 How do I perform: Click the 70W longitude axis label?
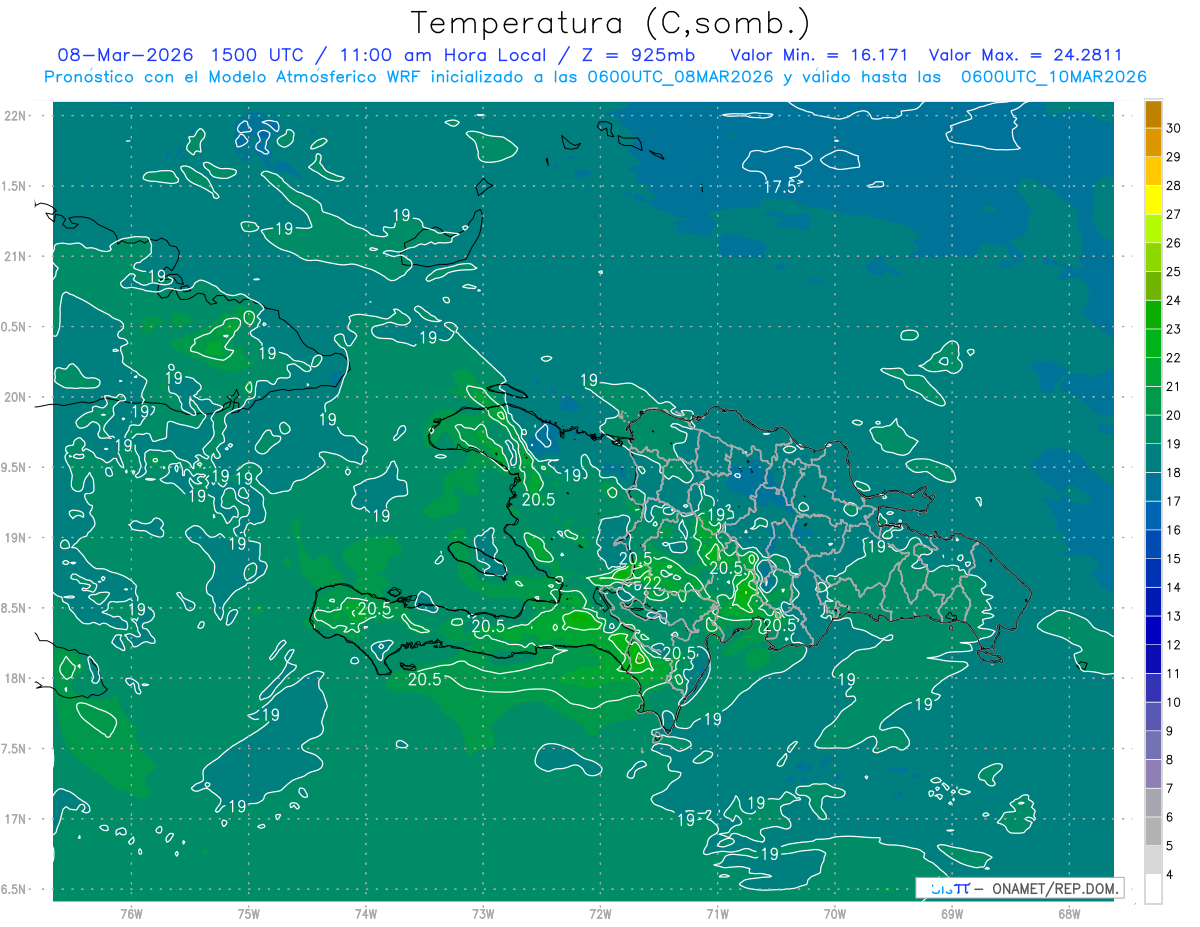click(835, 913)
